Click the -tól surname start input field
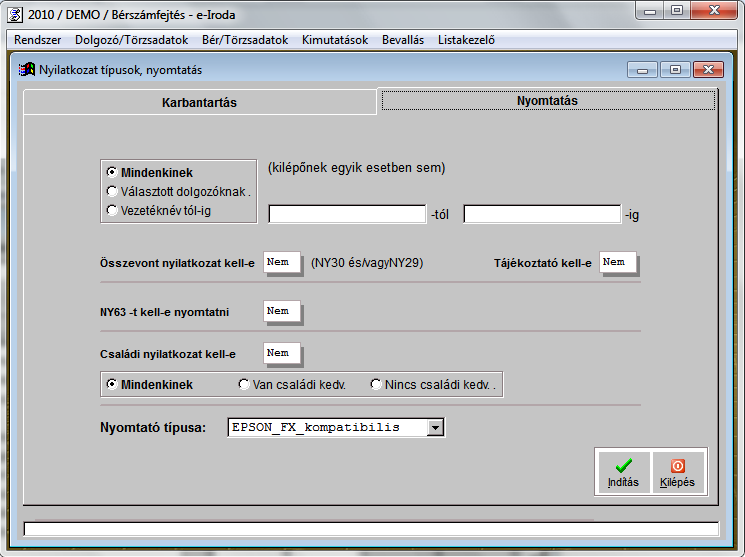 (x=347, y=214)
